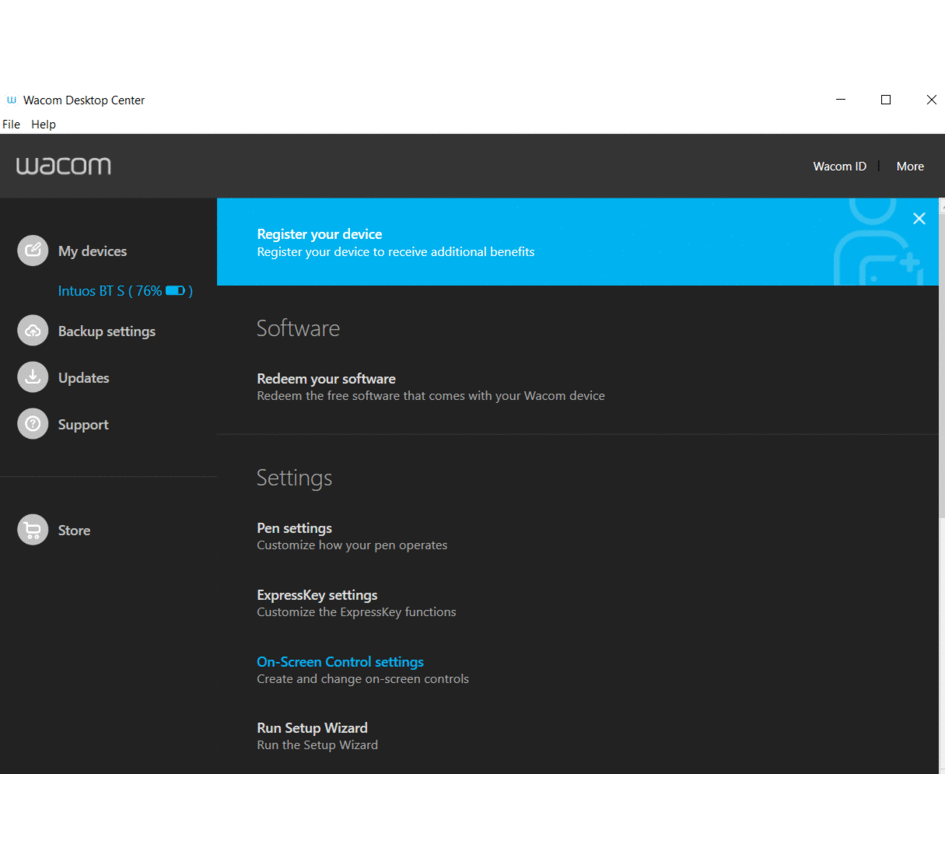Select the Intuos BT S device entry
This screenshot has height=863, width=945.
(125, 290)
